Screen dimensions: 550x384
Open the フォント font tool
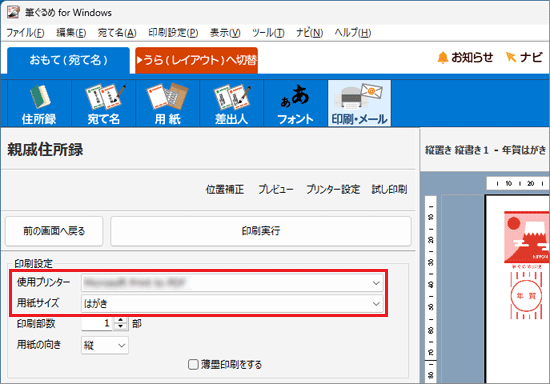295,103
